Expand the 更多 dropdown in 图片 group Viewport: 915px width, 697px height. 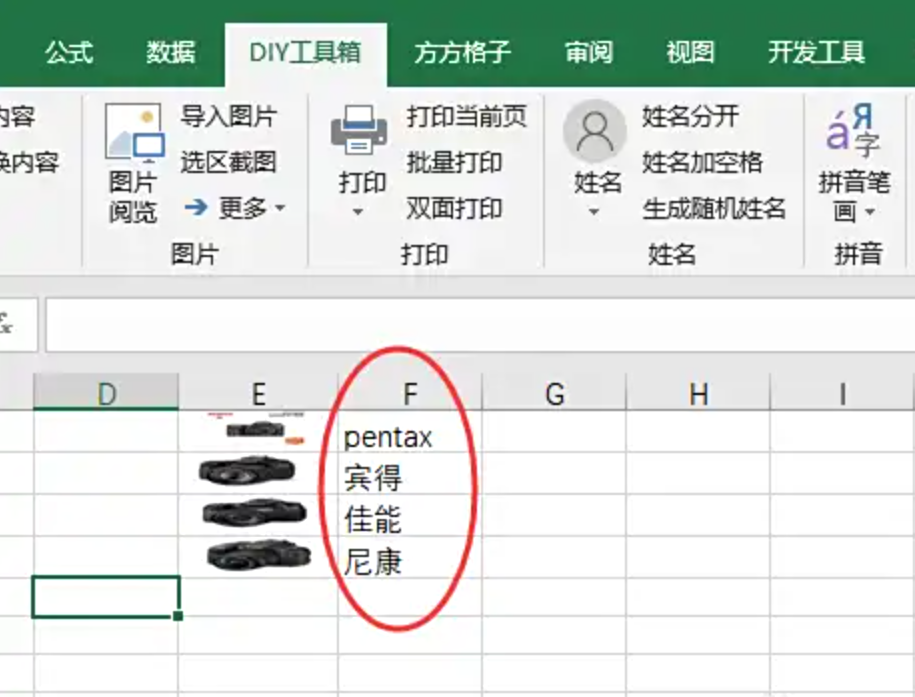pos(281,208)
